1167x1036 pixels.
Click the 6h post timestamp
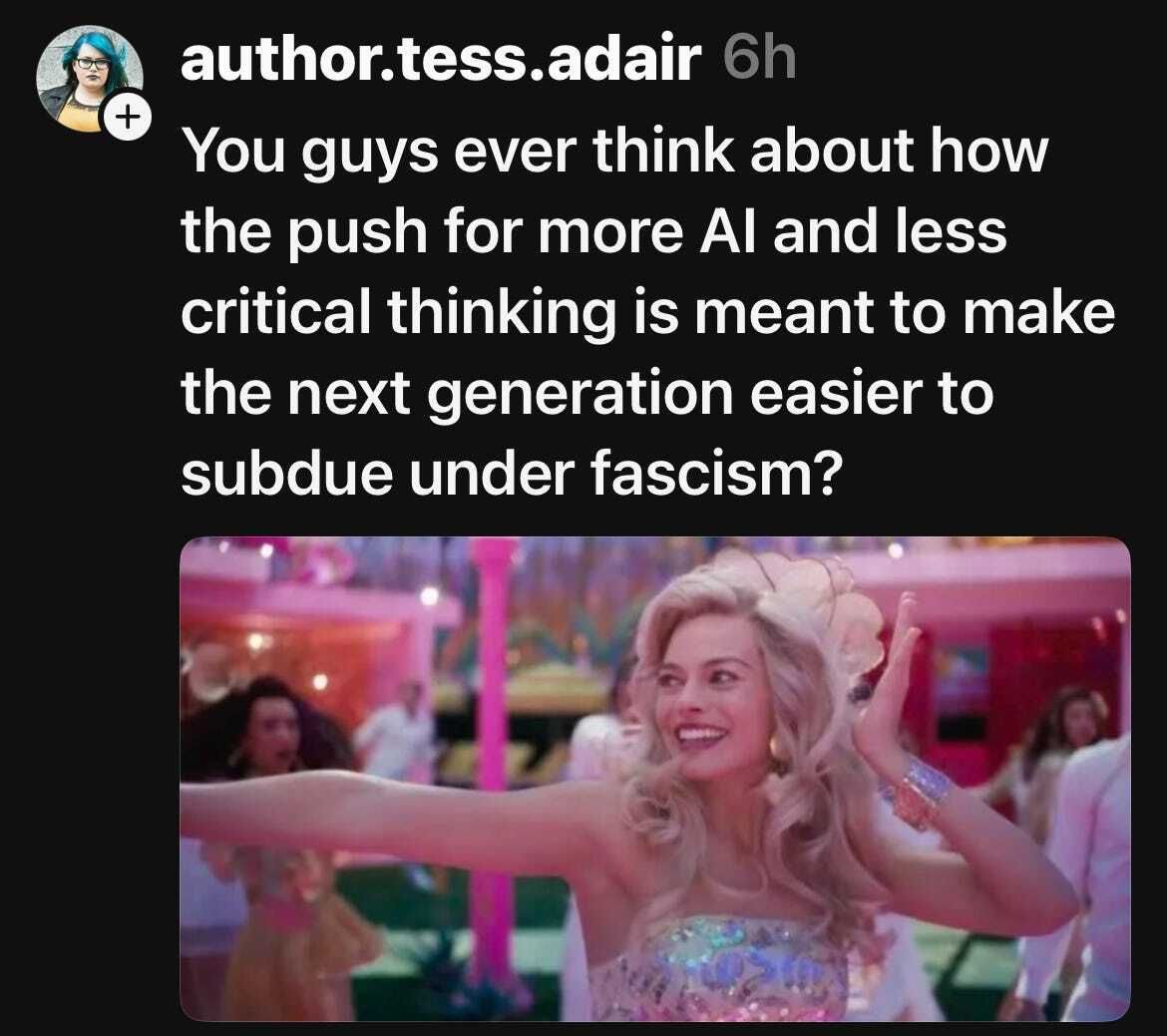[760, 59]
